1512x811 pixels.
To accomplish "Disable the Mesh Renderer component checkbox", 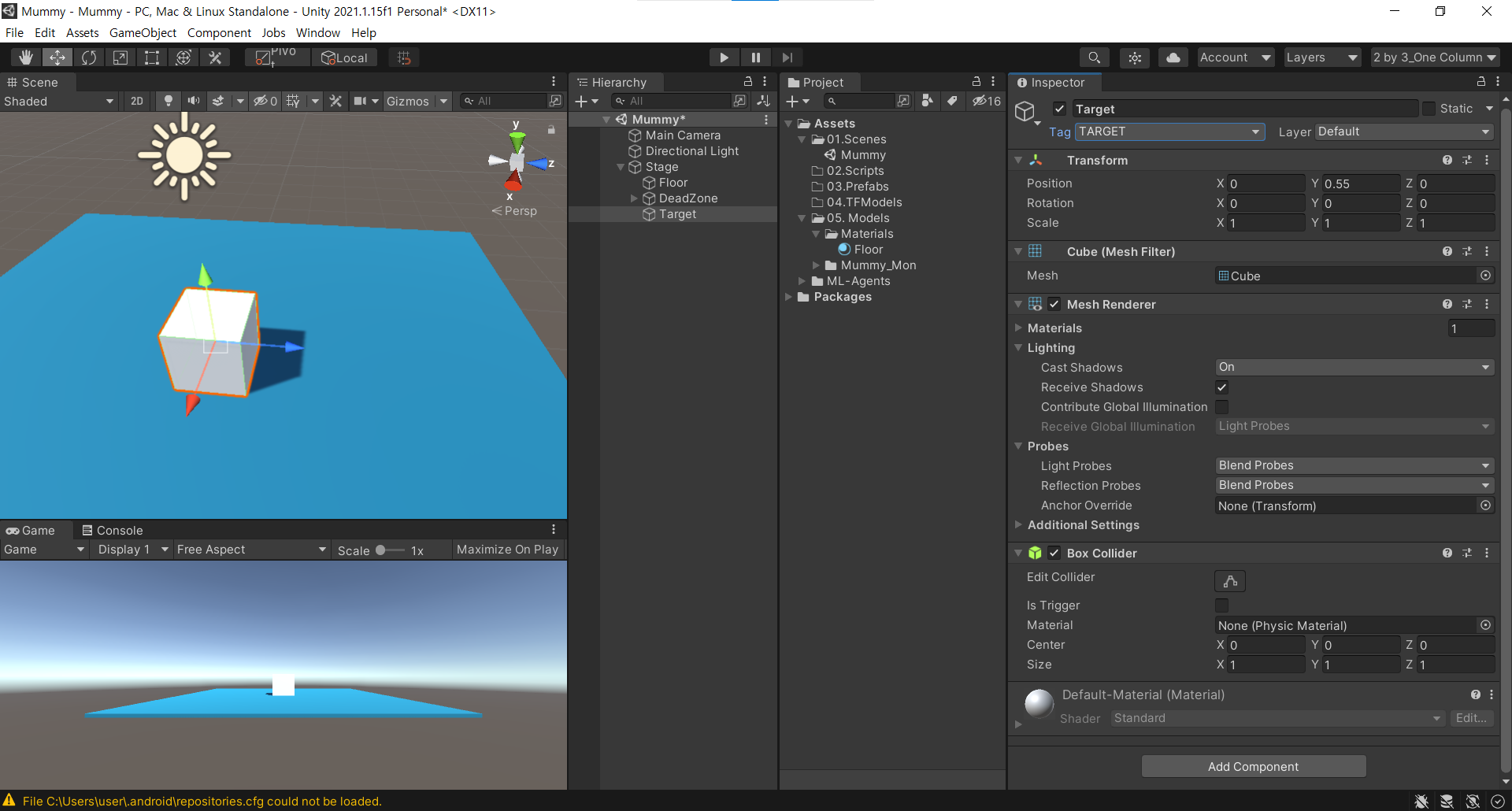I will pos(1054,304).
